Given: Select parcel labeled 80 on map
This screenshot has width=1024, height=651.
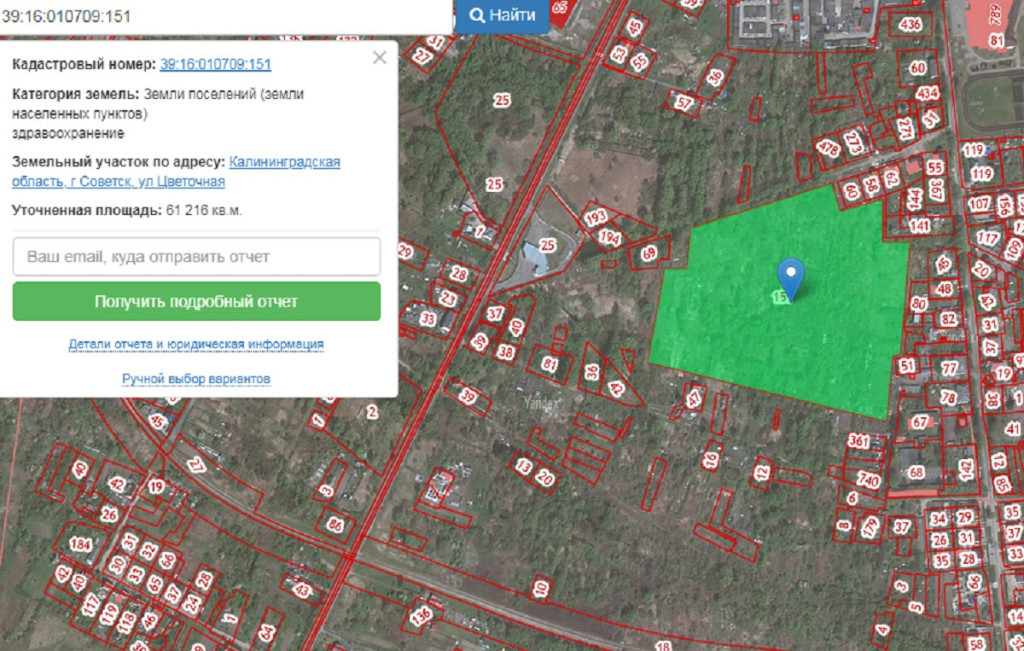Looking at the screenshot, I should pyautogui.click(x=920, y=304).
